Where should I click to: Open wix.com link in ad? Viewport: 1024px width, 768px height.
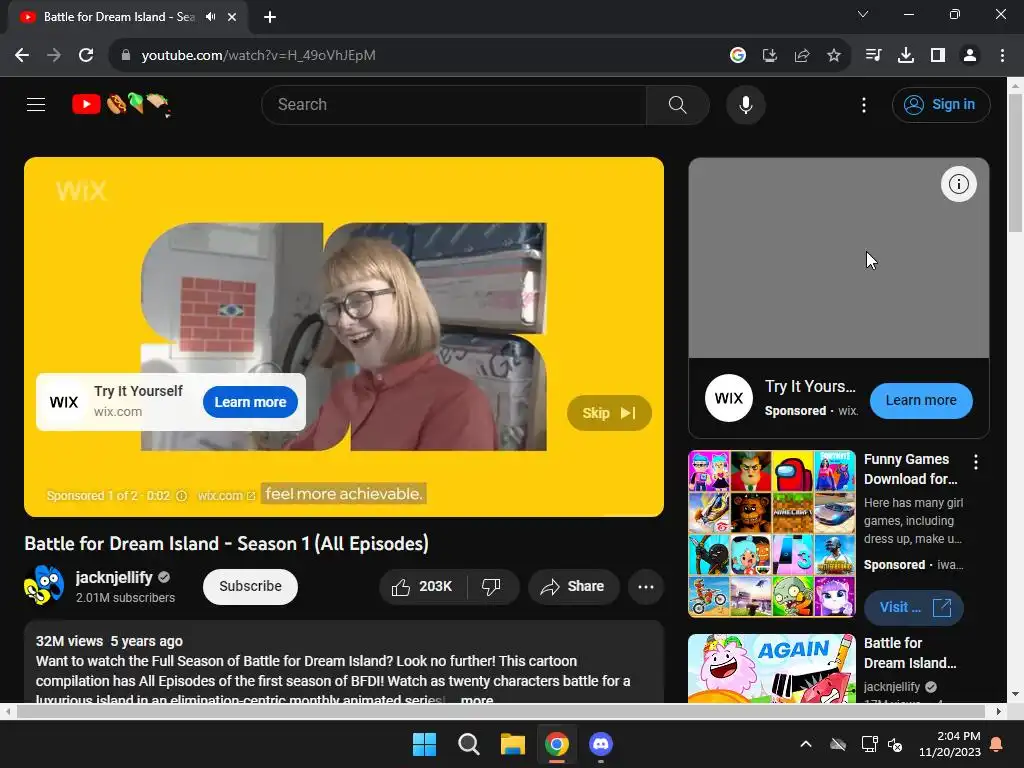226,496
